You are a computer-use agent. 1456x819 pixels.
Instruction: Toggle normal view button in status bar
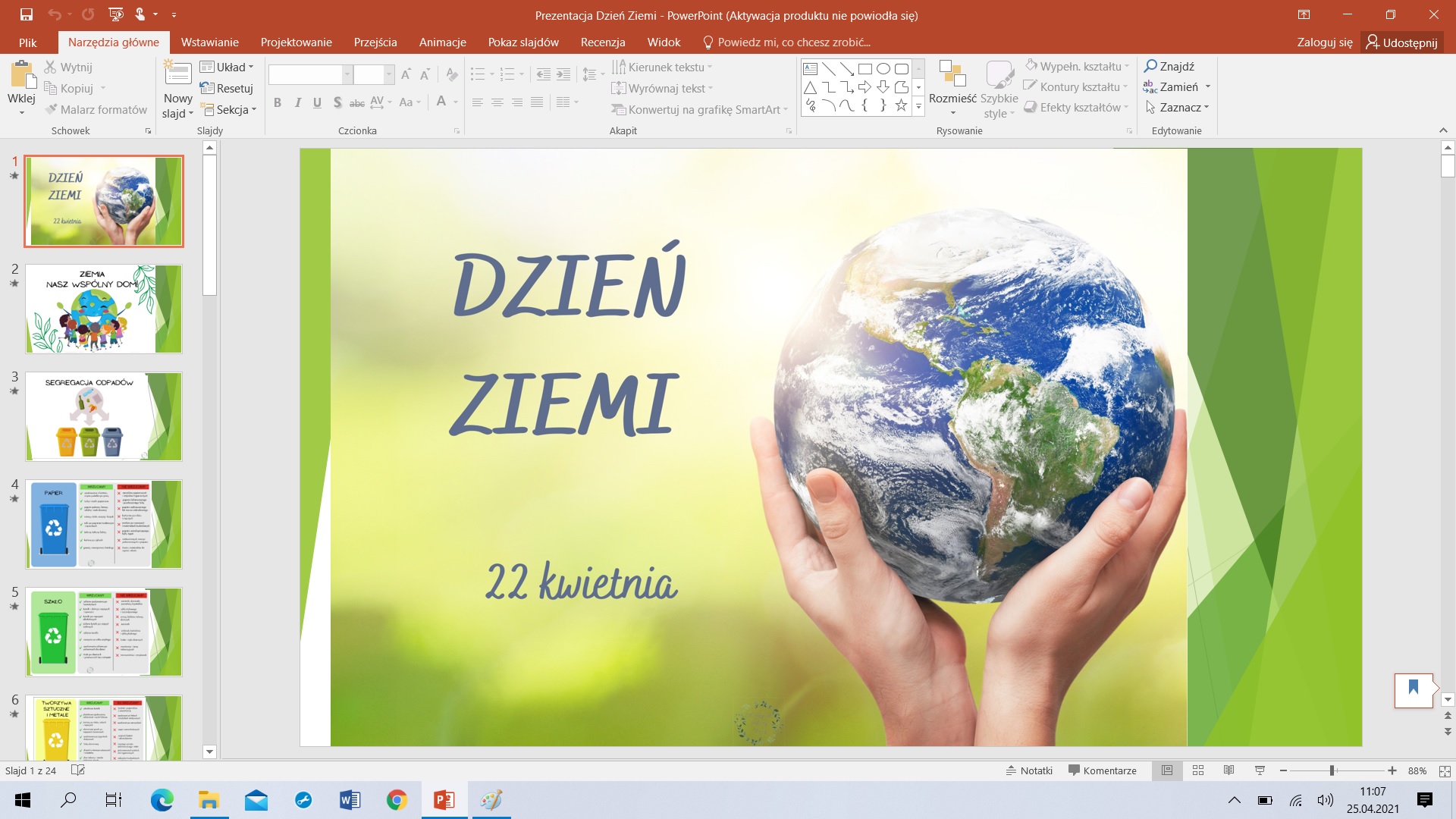pos(1167,770)
